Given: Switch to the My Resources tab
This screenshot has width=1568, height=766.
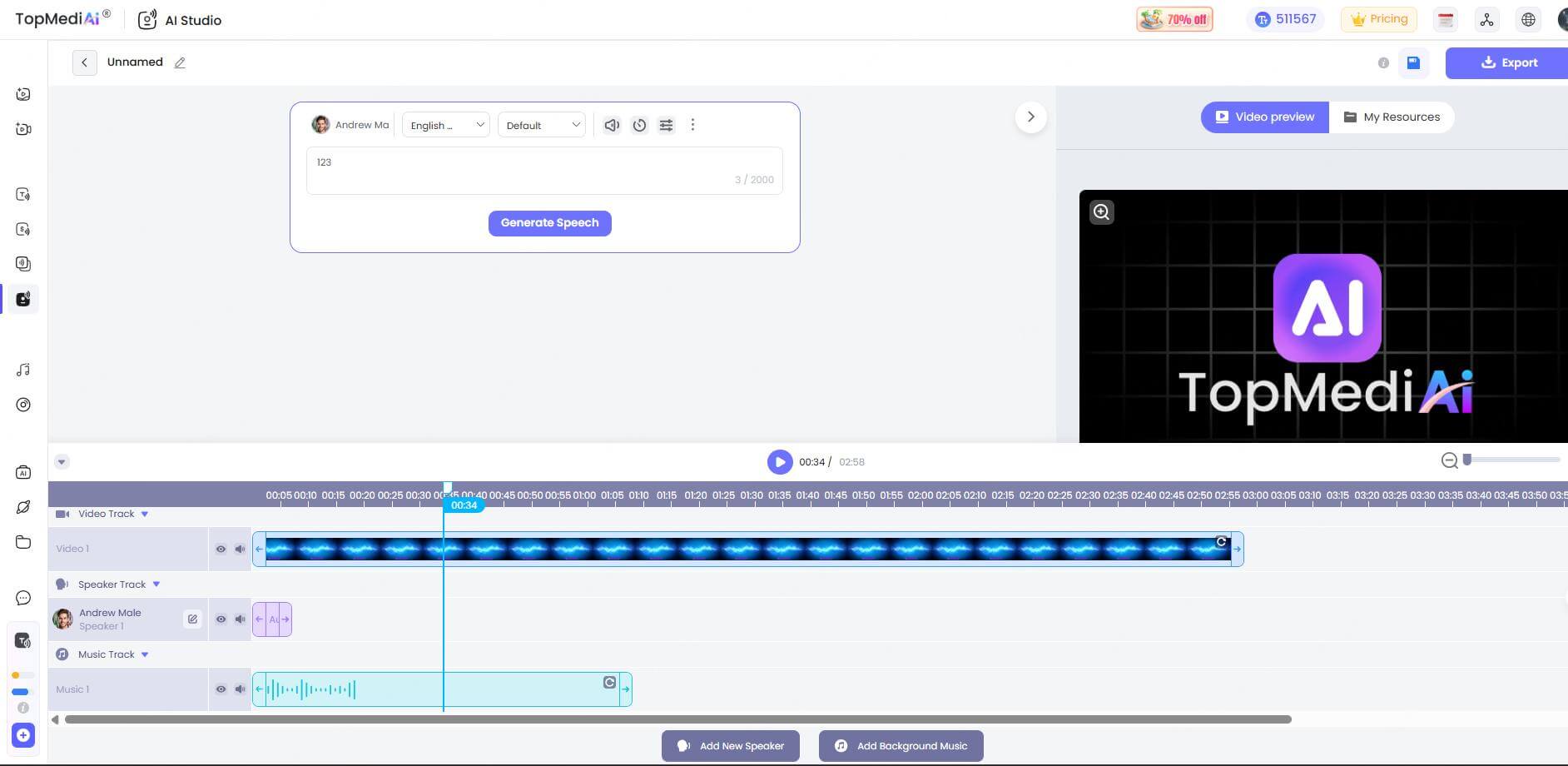Looking at the screenshot, I should (x=1392, y=117).
